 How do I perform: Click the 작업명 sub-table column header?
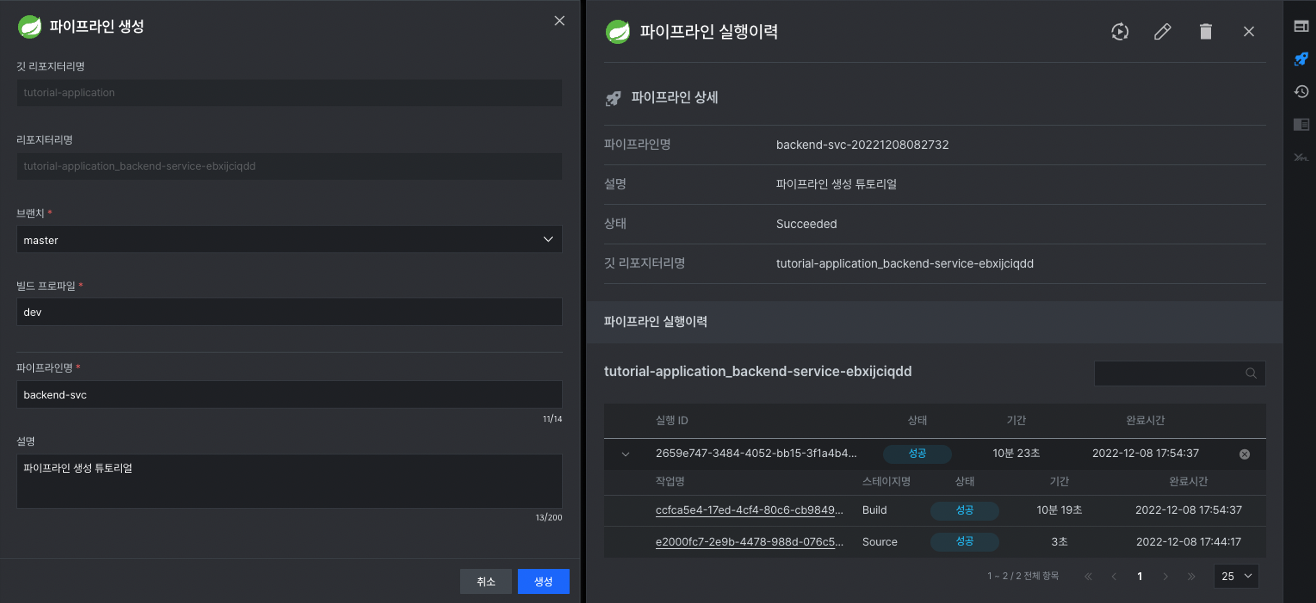(670, 481)
